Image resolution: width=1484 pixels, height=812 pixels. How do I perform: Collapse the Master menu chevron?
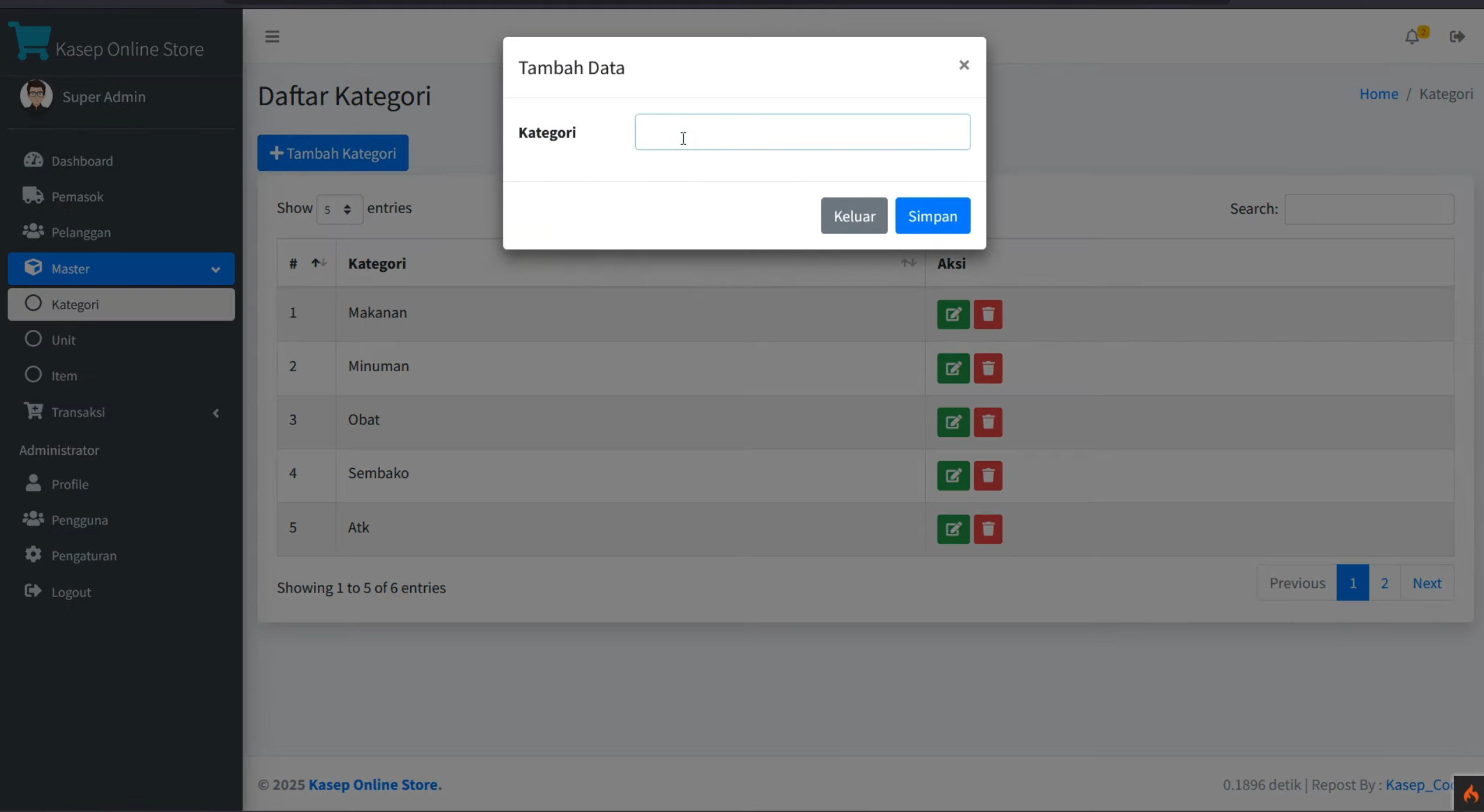(x=216, y=269)
